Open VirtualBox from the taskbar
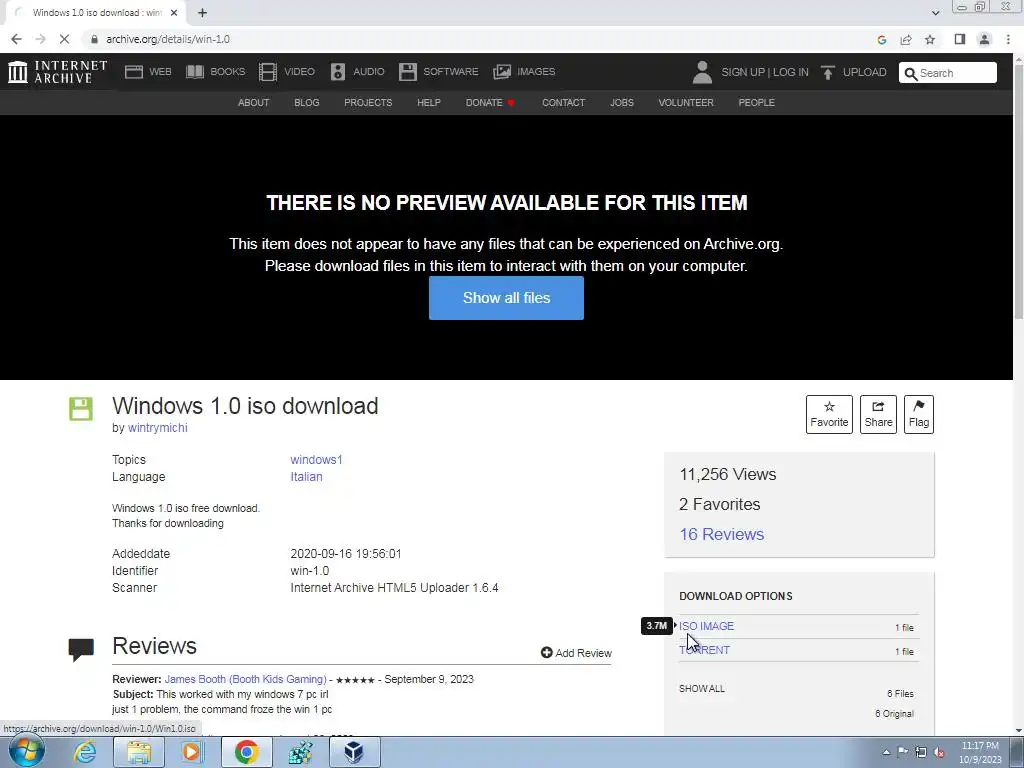 tap(353, 752)
